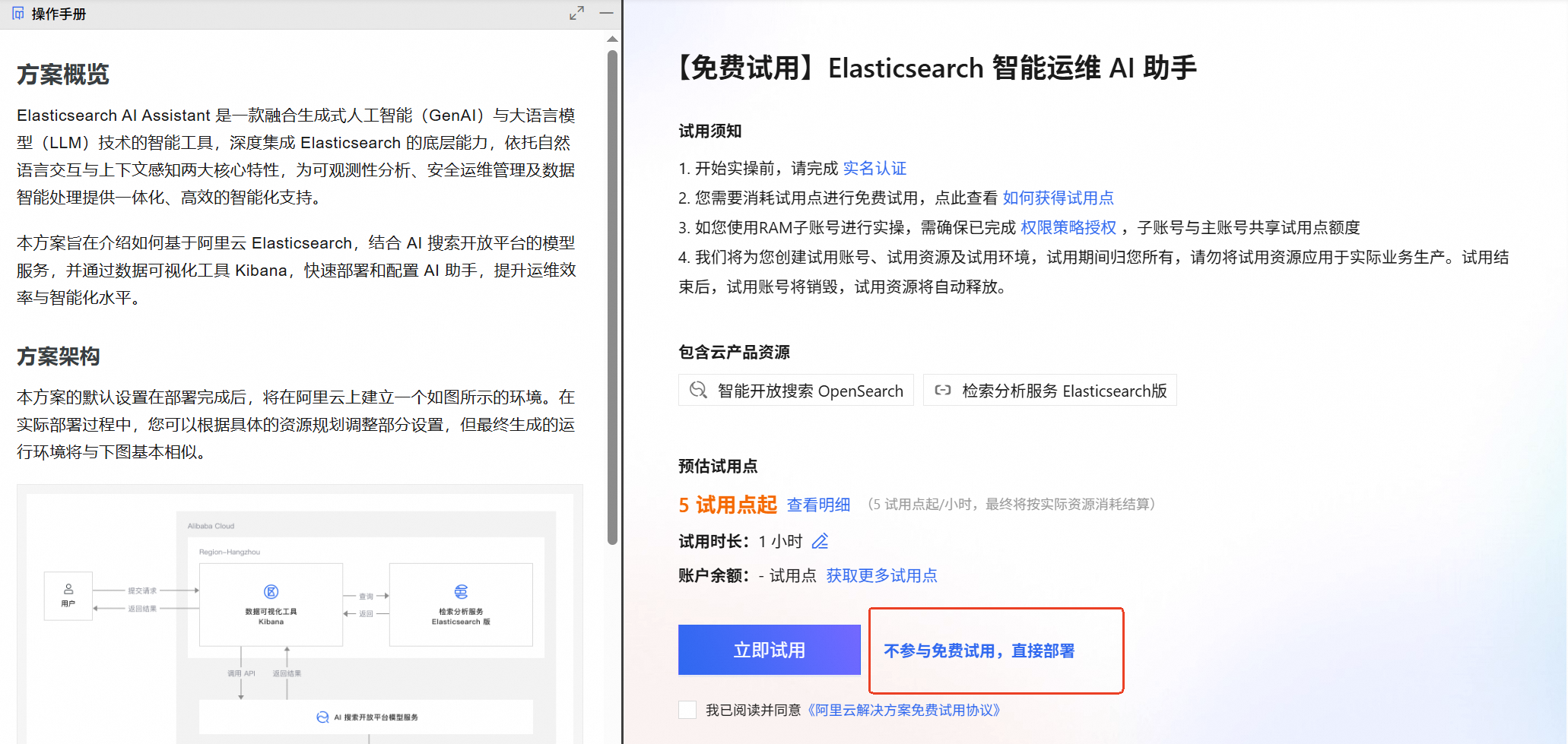Click the architecture diagram thumbnail
1568x744 pixels.
pos(300,614)
